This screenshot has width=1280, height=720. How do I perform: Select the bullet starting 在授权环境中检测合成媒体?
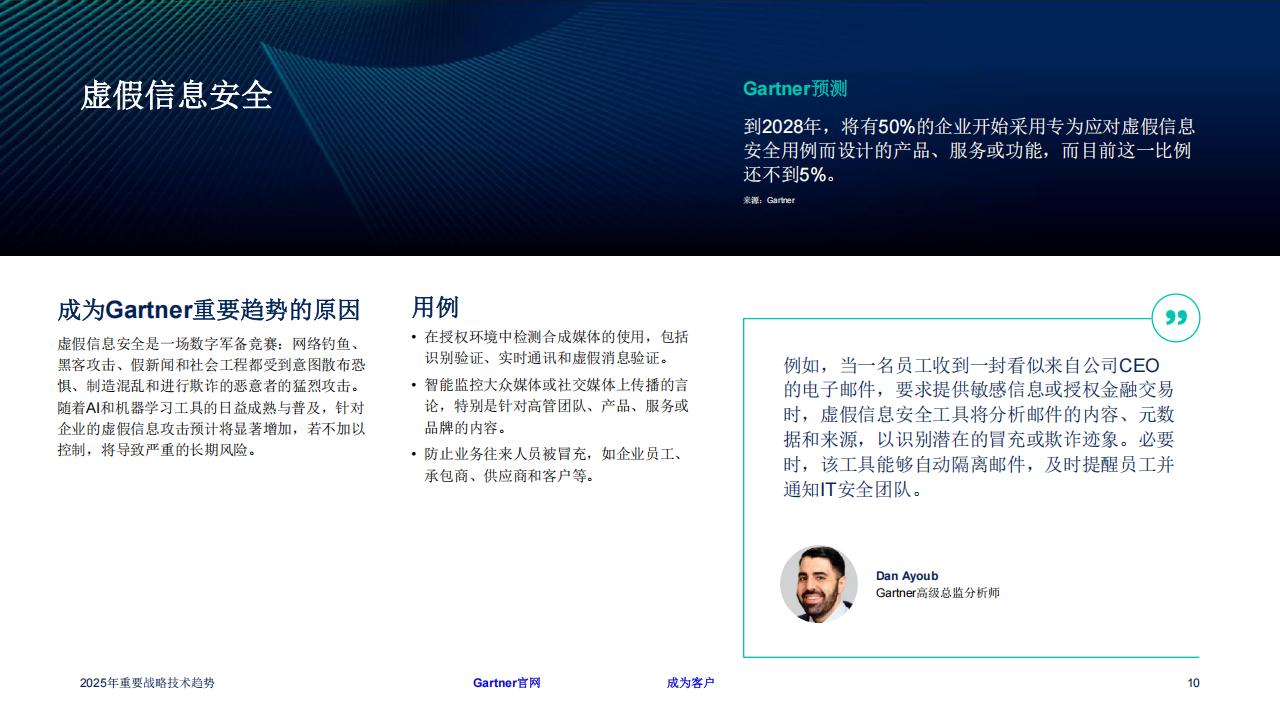point(551,347)
